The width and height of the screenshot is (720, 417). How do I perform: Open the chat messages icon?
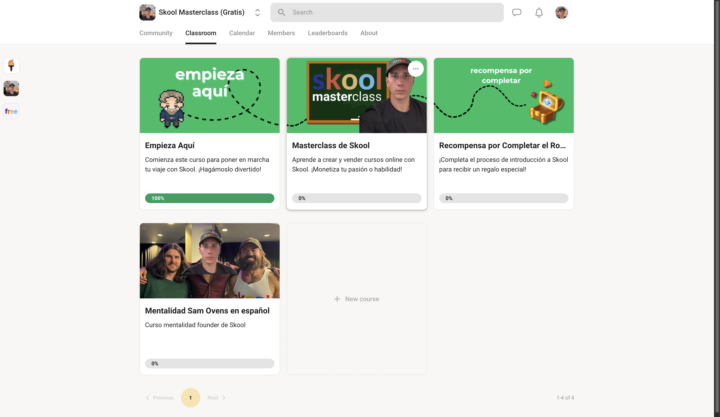coord(517,12)
